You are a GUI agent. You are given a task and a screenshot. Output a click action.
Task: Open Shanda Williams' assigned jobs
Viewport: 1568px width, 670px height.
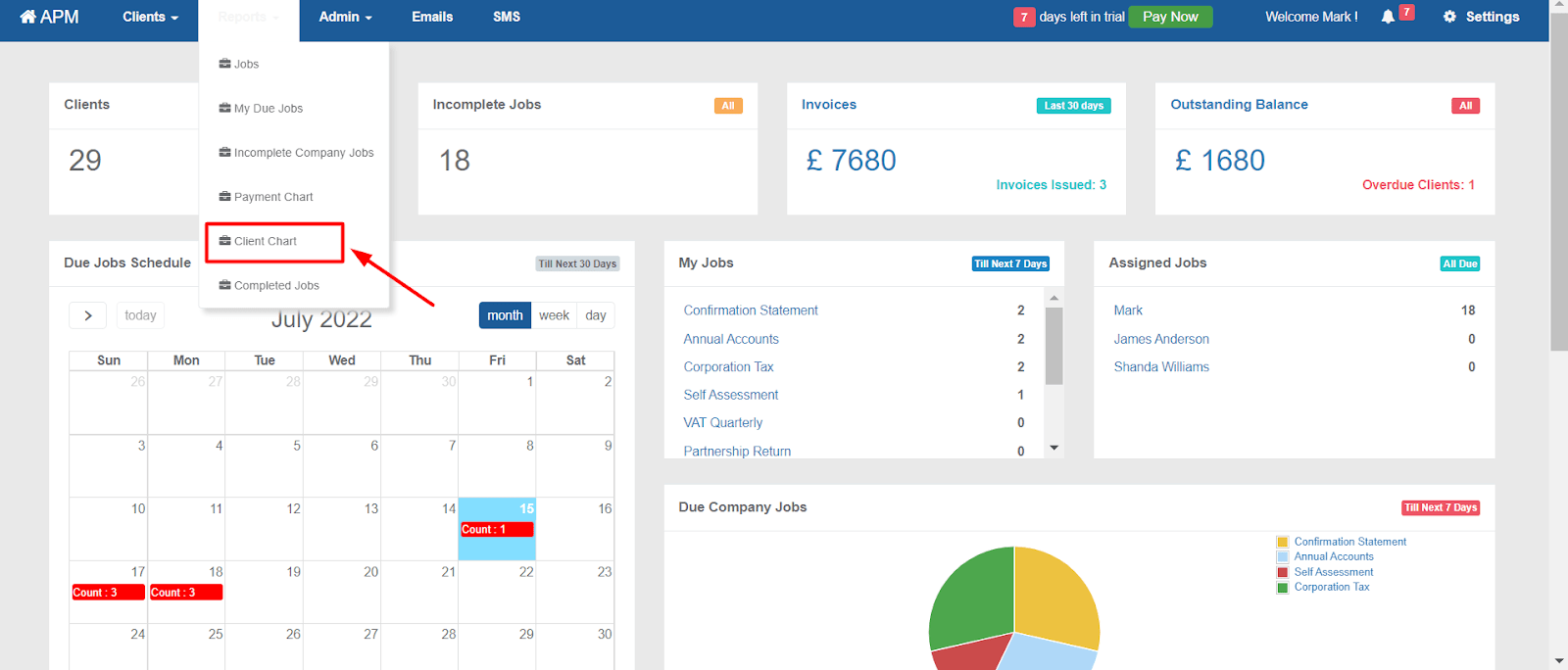1161,366
